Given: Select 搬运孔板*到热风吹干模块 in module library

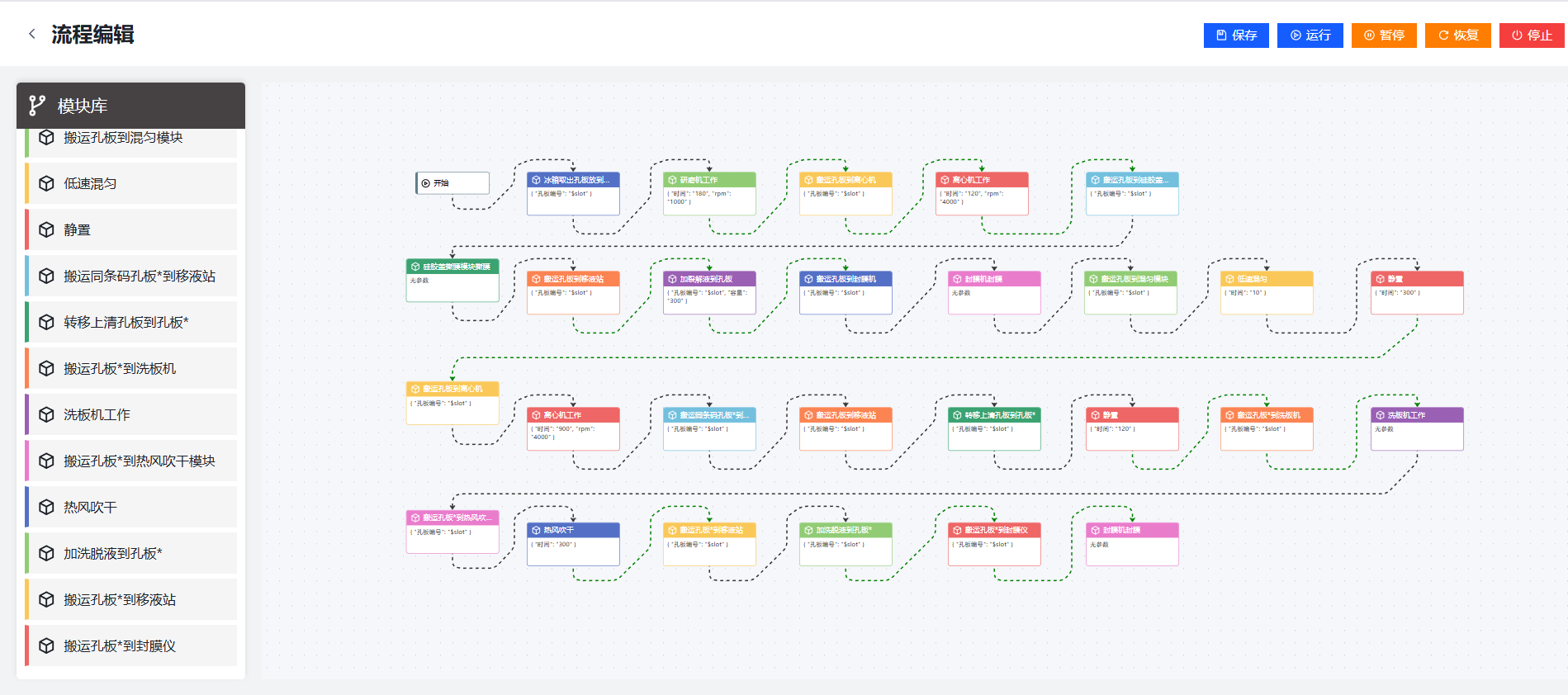Looking at the screenshot, I should pyautogui.click(x=130, y=461).
